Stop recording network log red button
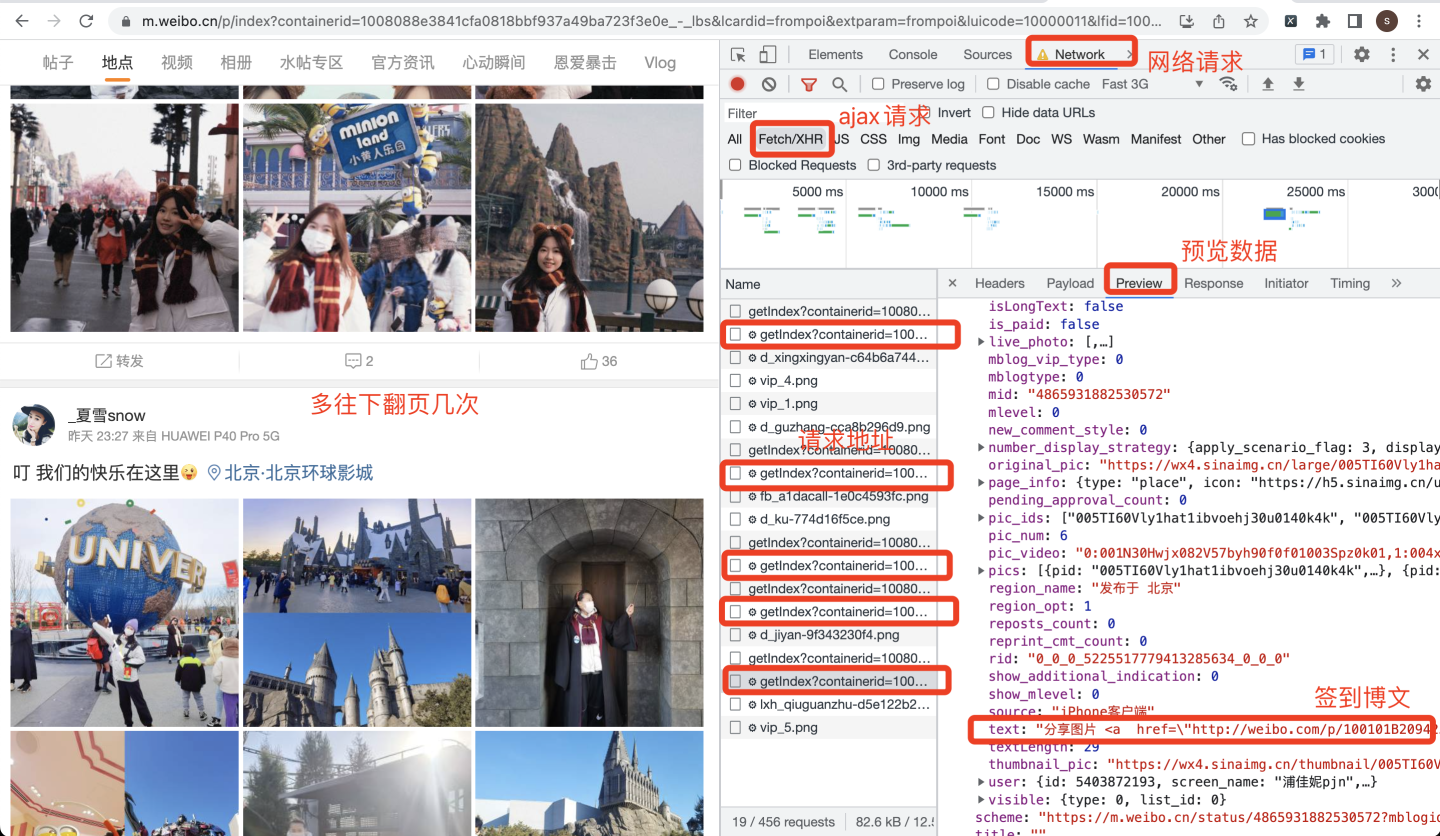This screenshot has width=1440, height=836. (737, 84)
